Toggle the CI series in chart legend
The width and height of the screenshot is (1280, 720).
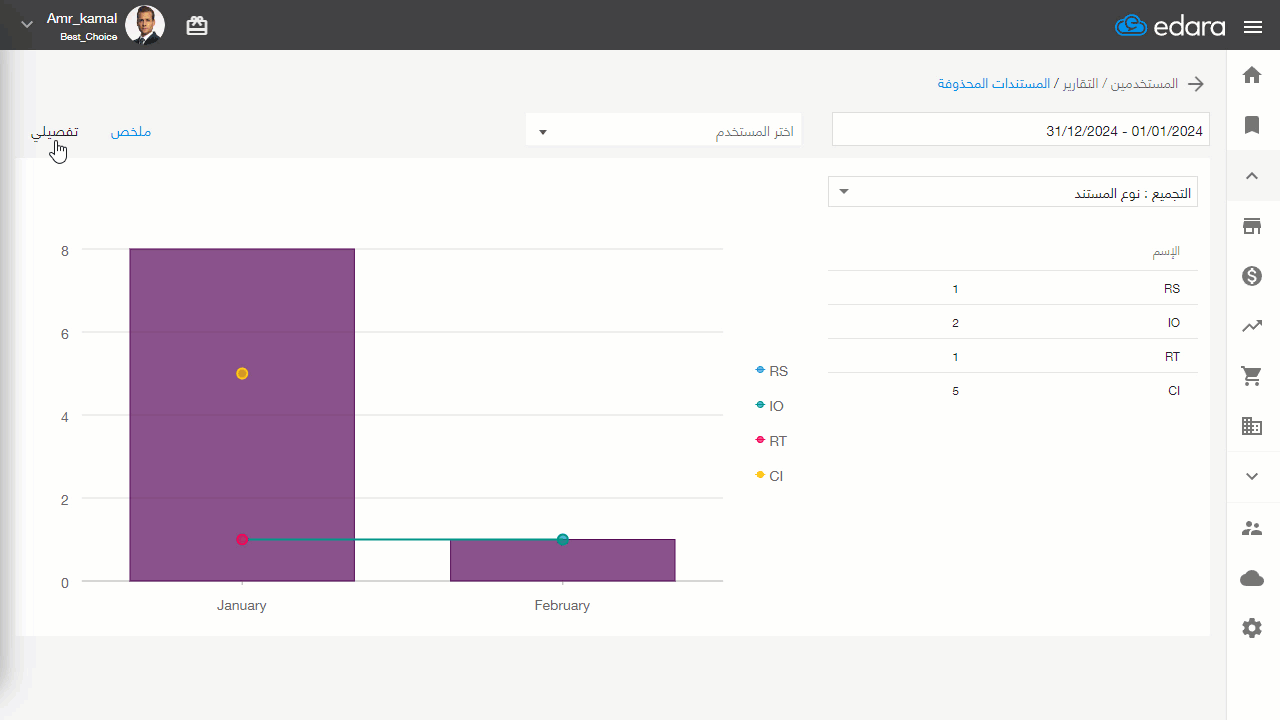(x=770, y=476)
